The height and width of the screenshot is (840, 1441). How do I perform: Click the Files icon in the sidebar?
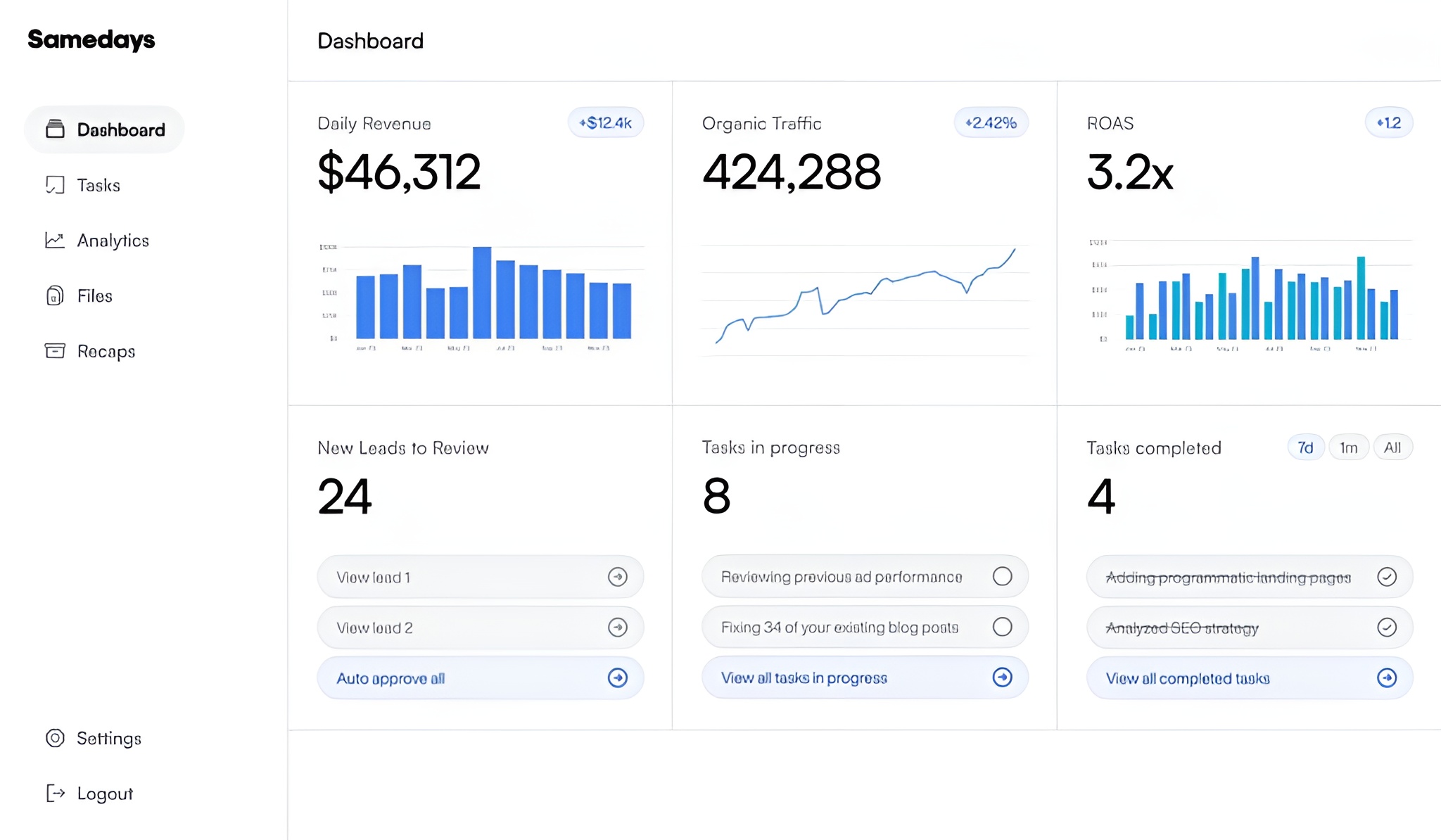click(55, 295)
